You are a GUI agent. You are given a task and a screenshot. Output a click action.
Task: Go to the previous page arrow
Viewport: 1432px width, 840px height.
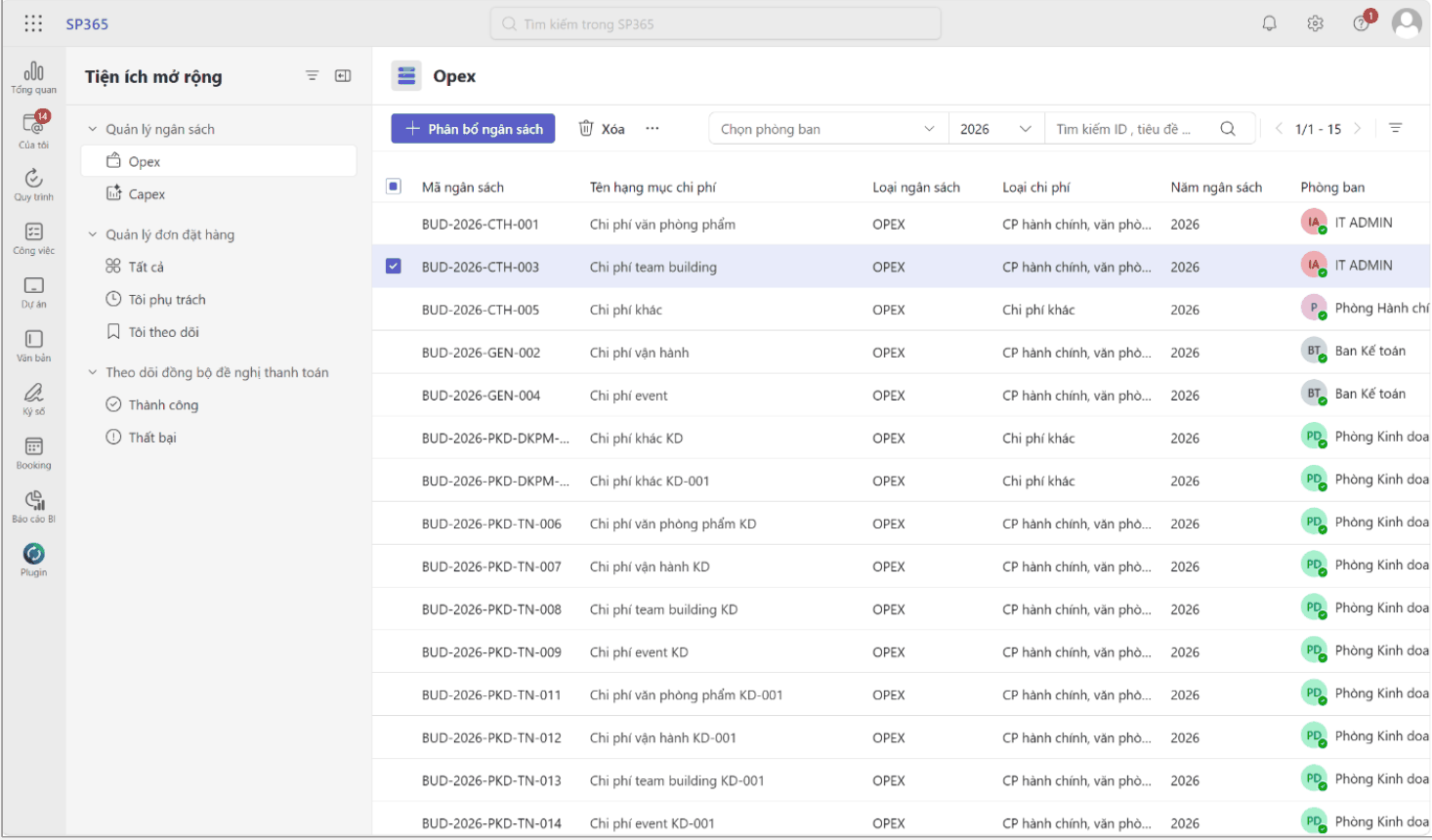click(x=1279, y=129)
